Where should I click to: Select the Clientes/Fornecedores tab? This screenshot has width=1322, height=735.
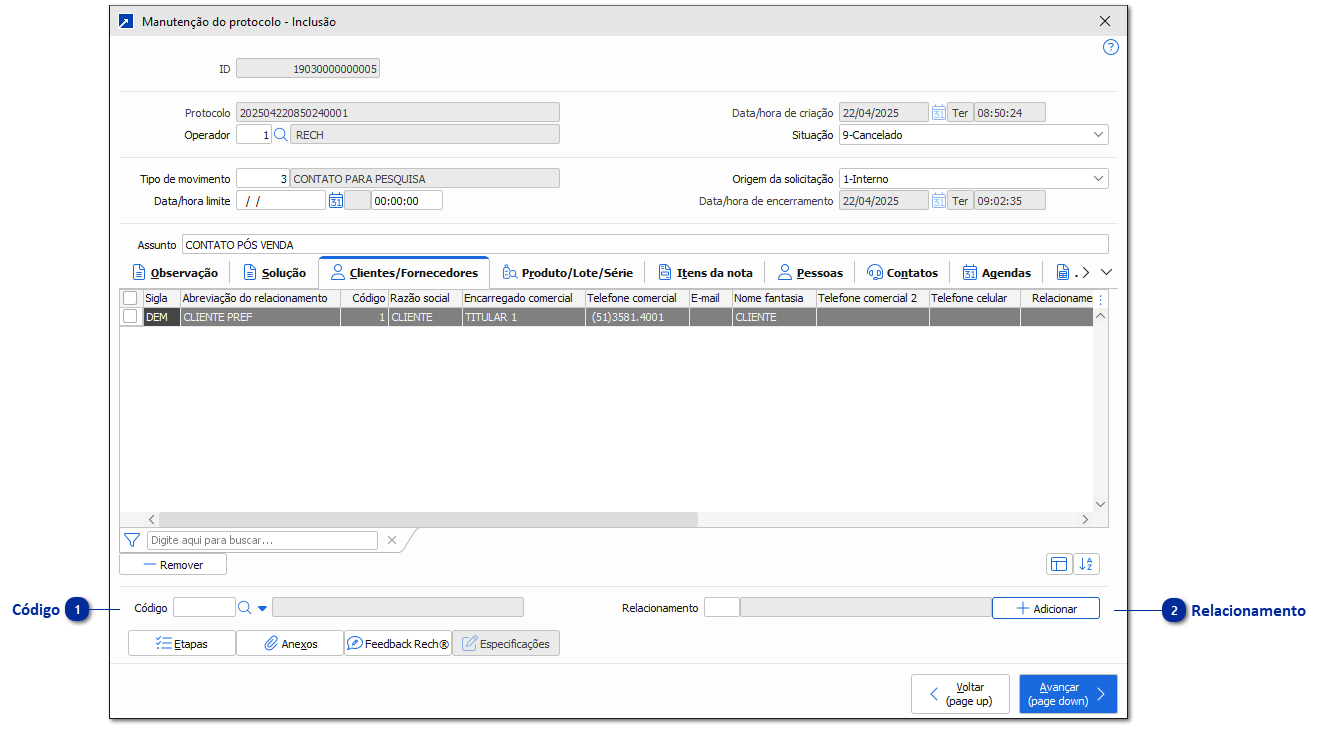point(404,272)
